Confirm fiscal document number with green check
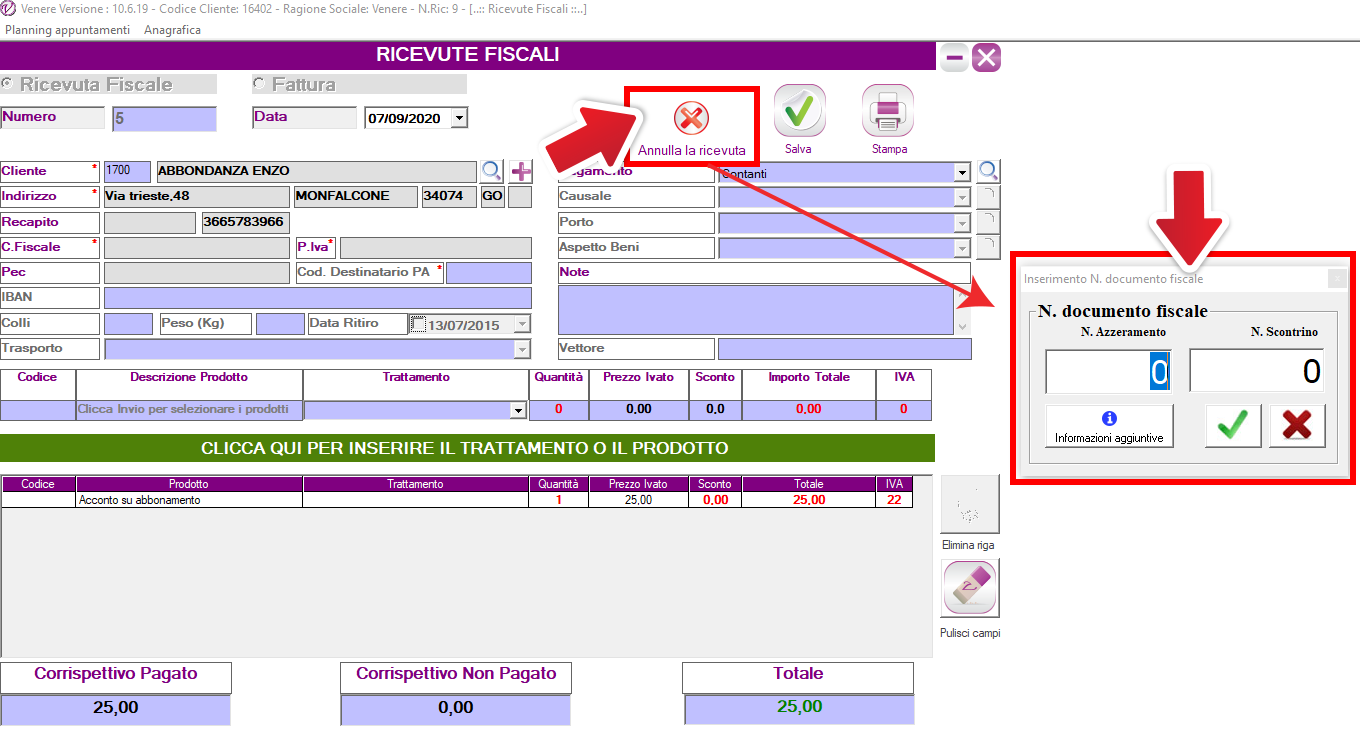This screenshot has height=740, width=1360. click(x=1233, y=426)
